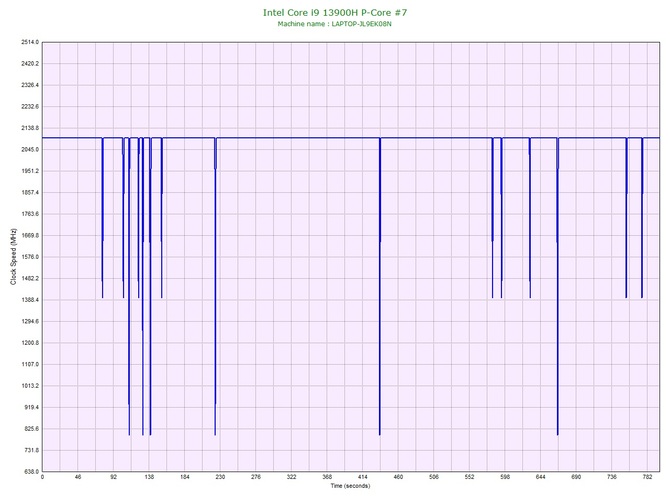Image resolution: width=670 pixels, height=503 pixels.
Task: Select the 2232.6 y-axis value
Action: (x=30, y=106)
